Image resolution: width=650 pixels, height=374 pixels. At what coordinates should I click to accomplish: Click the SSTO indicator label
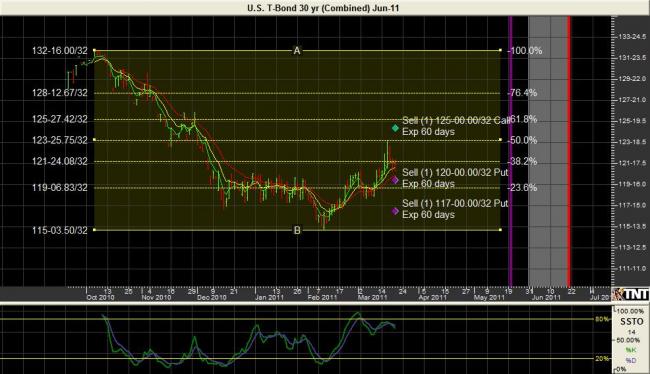(x=632, y=321)
